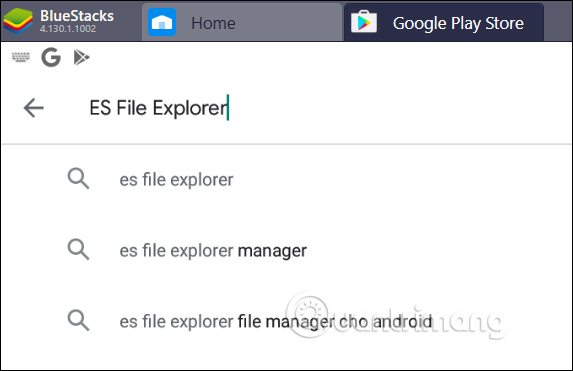The image size is (573, 371).
Task: Click the Play Store bag icon on tab
Action: point(364,22)
